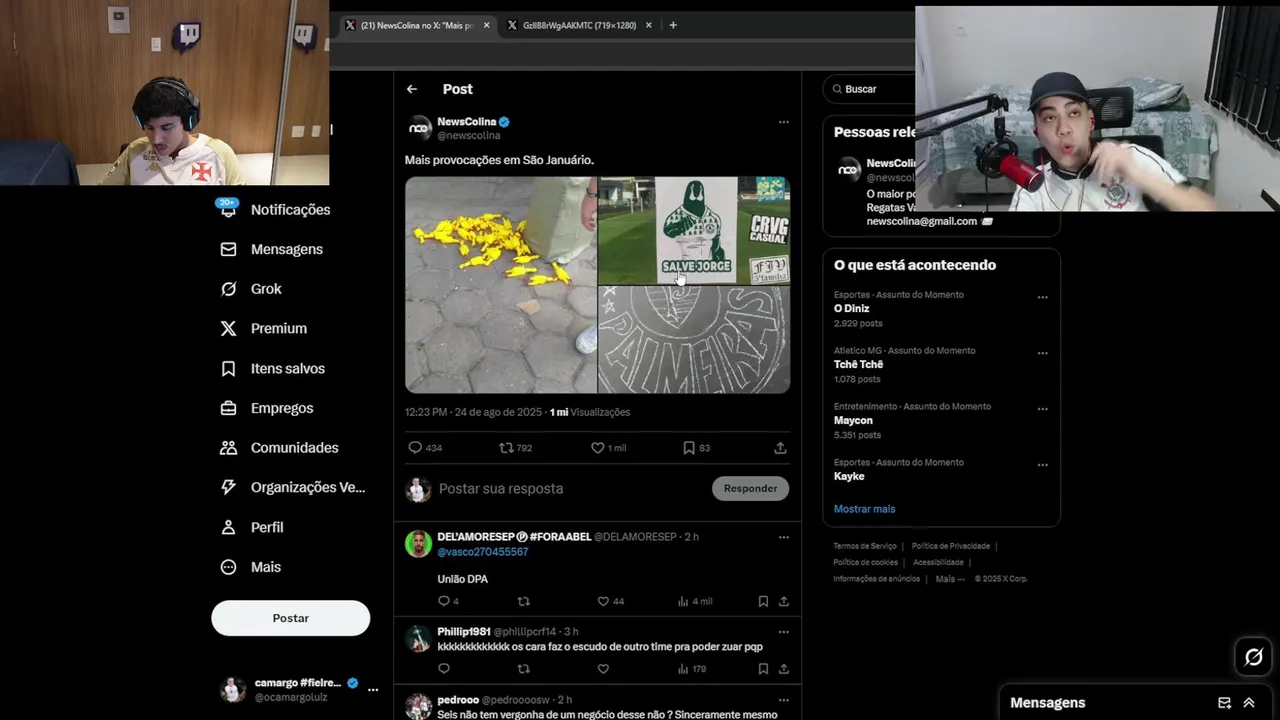Open more options on NewsColina post
The width and height of the screenshot is (1280, 720).
[x=783, y=122]
